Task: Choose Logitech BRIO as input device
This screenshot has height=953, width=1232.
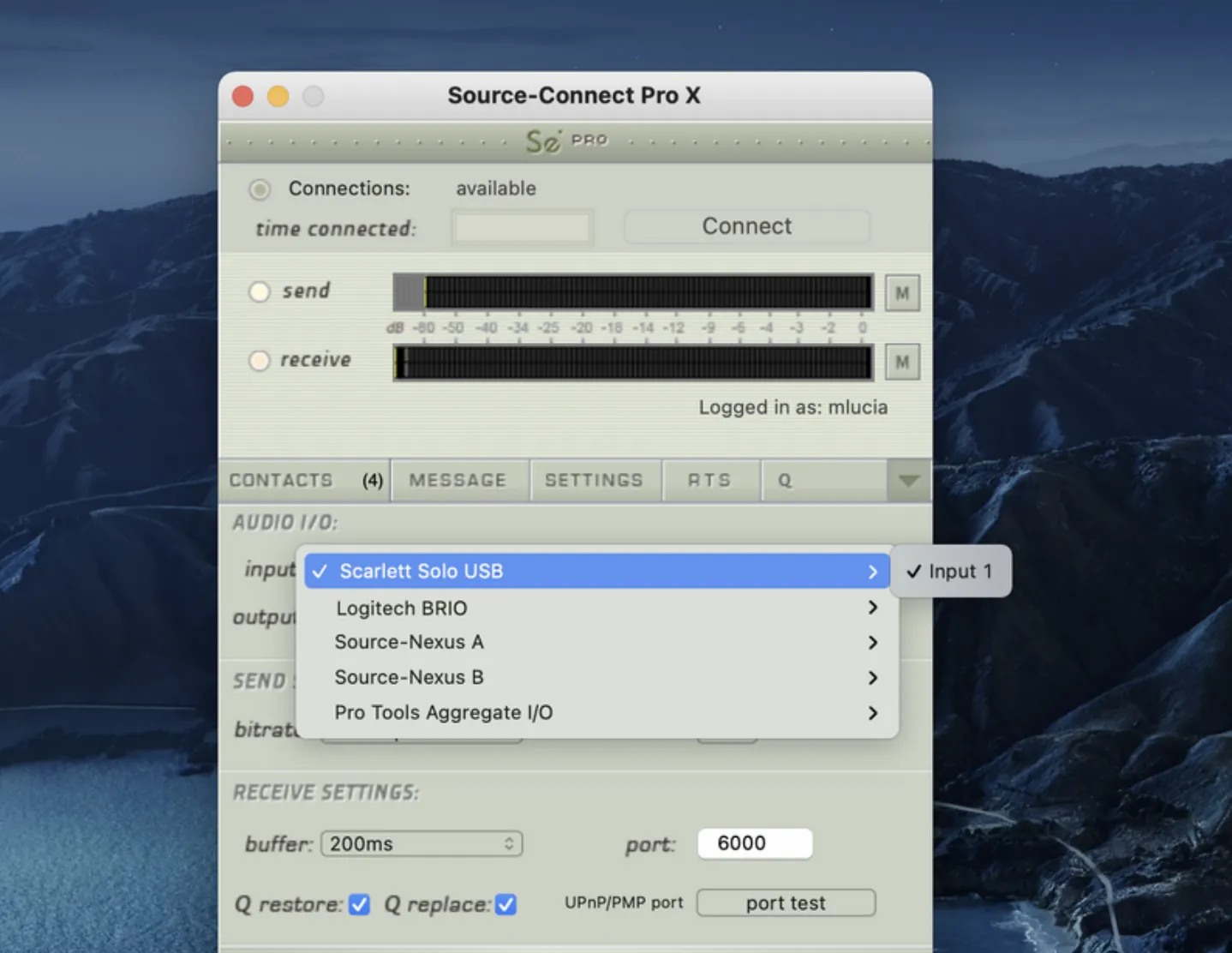Action: (x=597, y=608)
